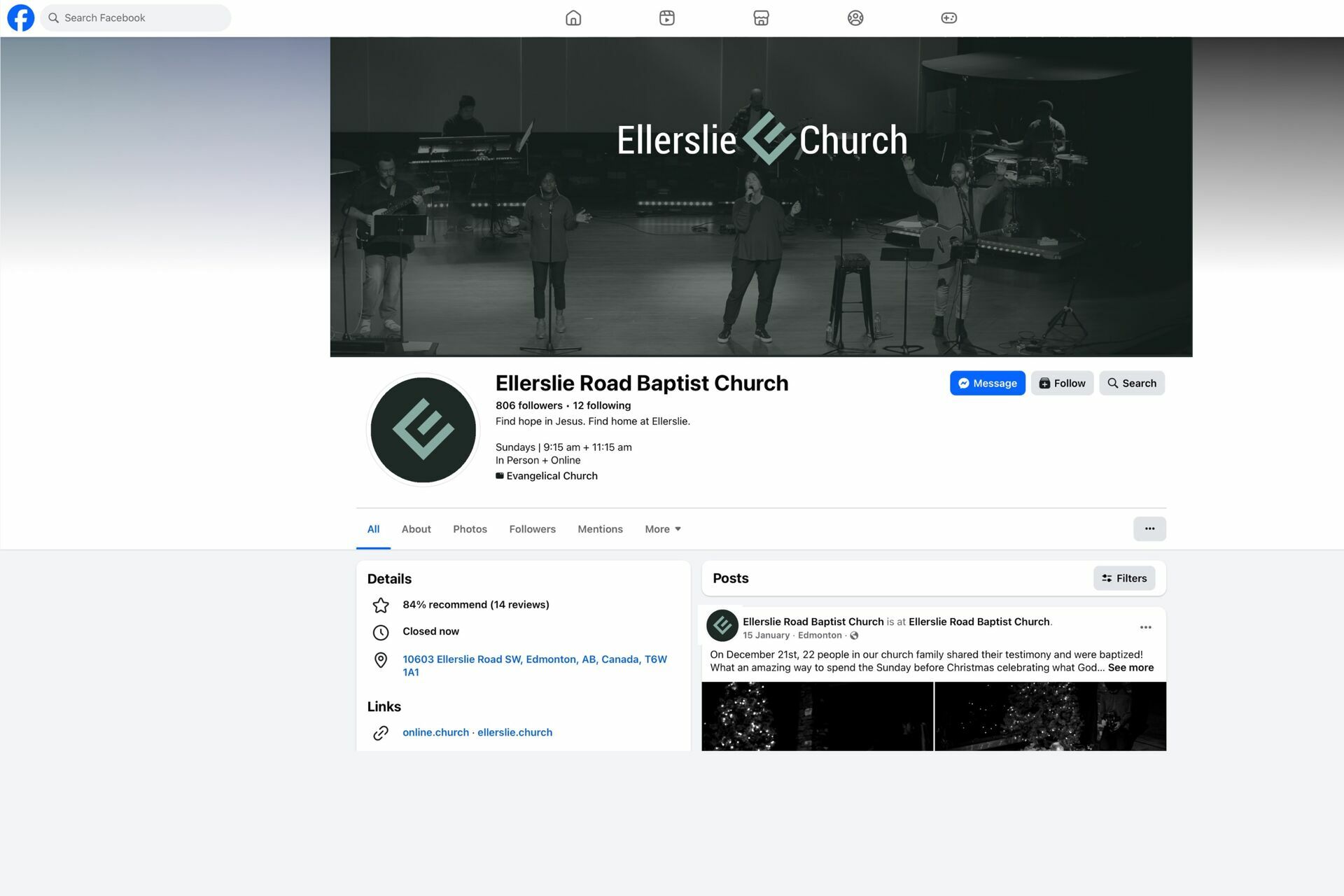Click the Closed now hours text
Screen dimensions: 1344x896
(x=430, y=631)
